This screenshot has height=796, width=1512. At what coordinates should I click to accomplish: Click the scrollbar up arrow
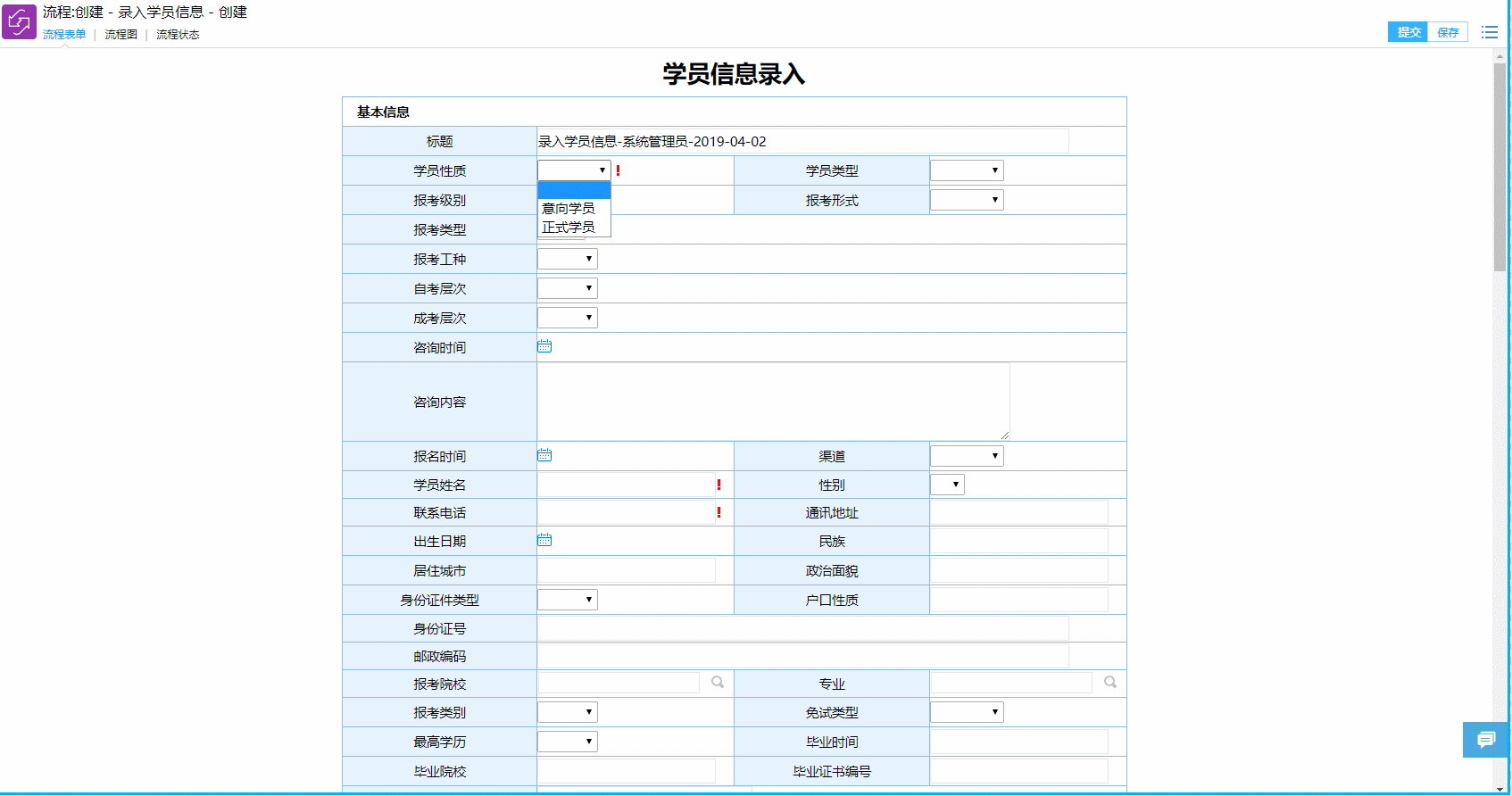point(1500,55)
